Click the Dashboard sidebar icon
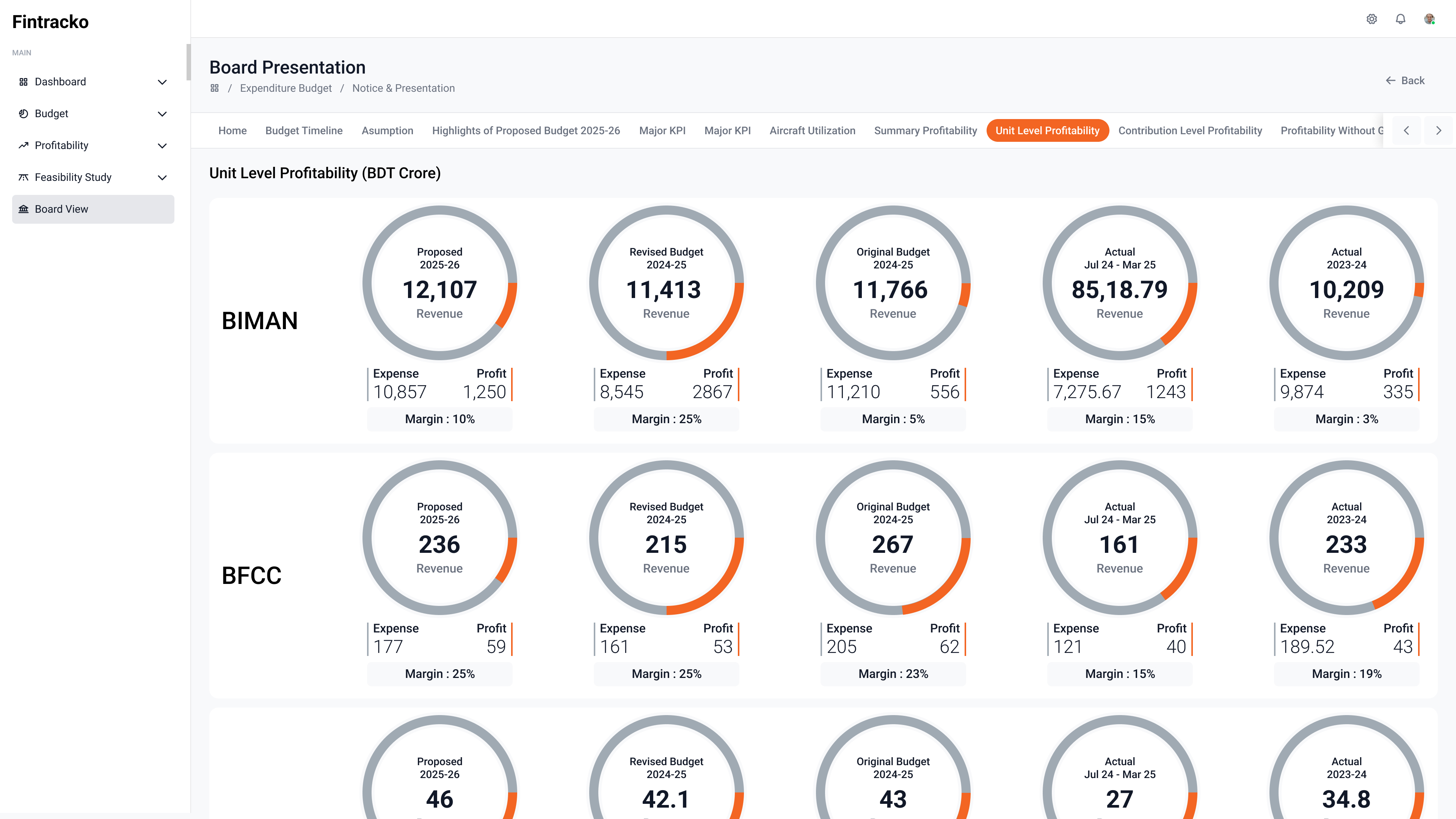This screenshot has height=819, width=1456. [23, 82]
